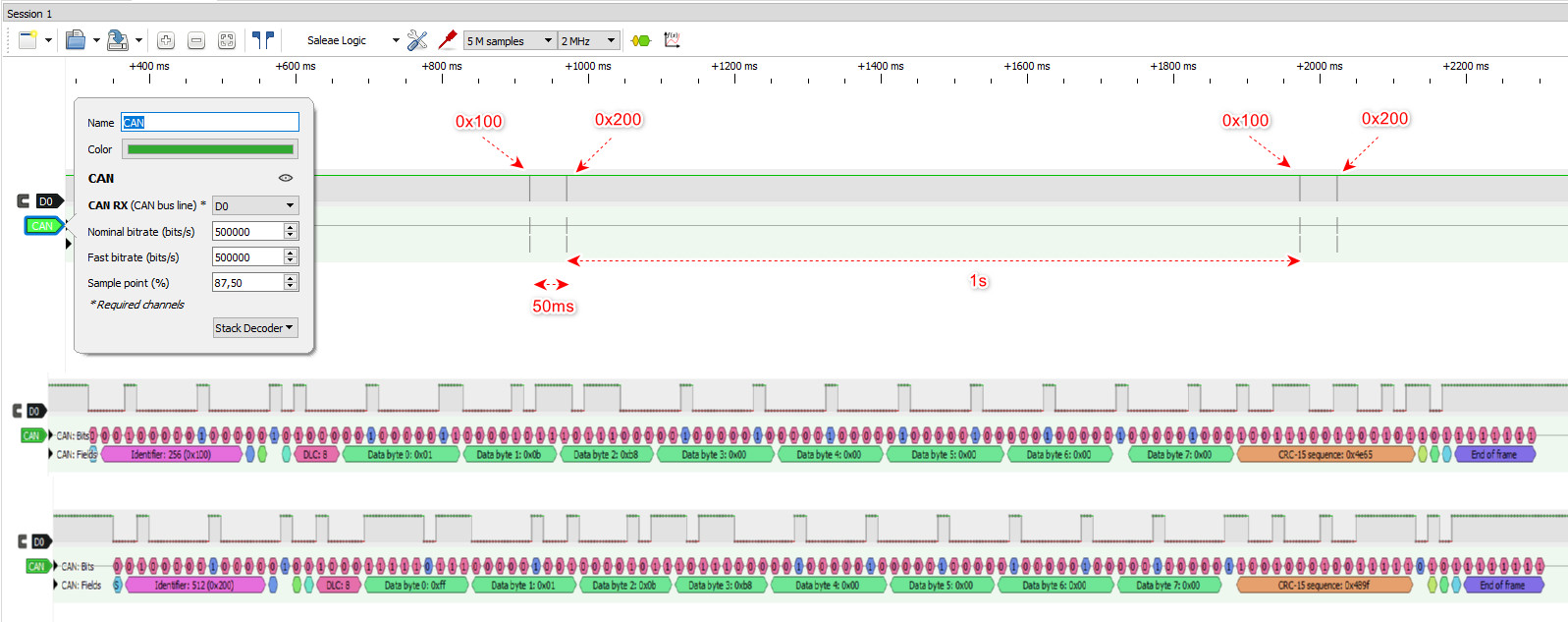Click the Save capture icon
This screenshot has width=1568, height=622.
118,40
